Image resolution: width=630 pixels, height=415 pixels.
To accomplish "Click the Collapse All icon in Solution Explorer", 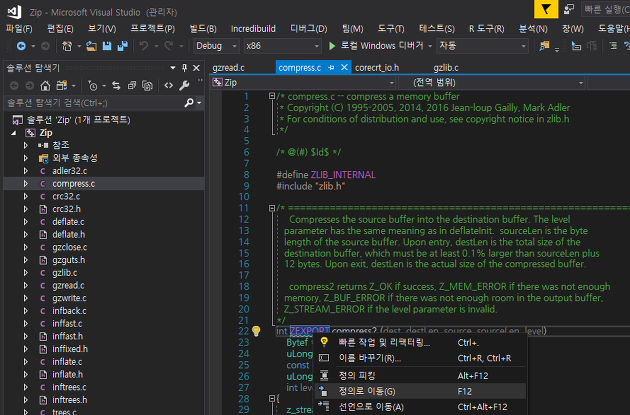I will (131, 86).
